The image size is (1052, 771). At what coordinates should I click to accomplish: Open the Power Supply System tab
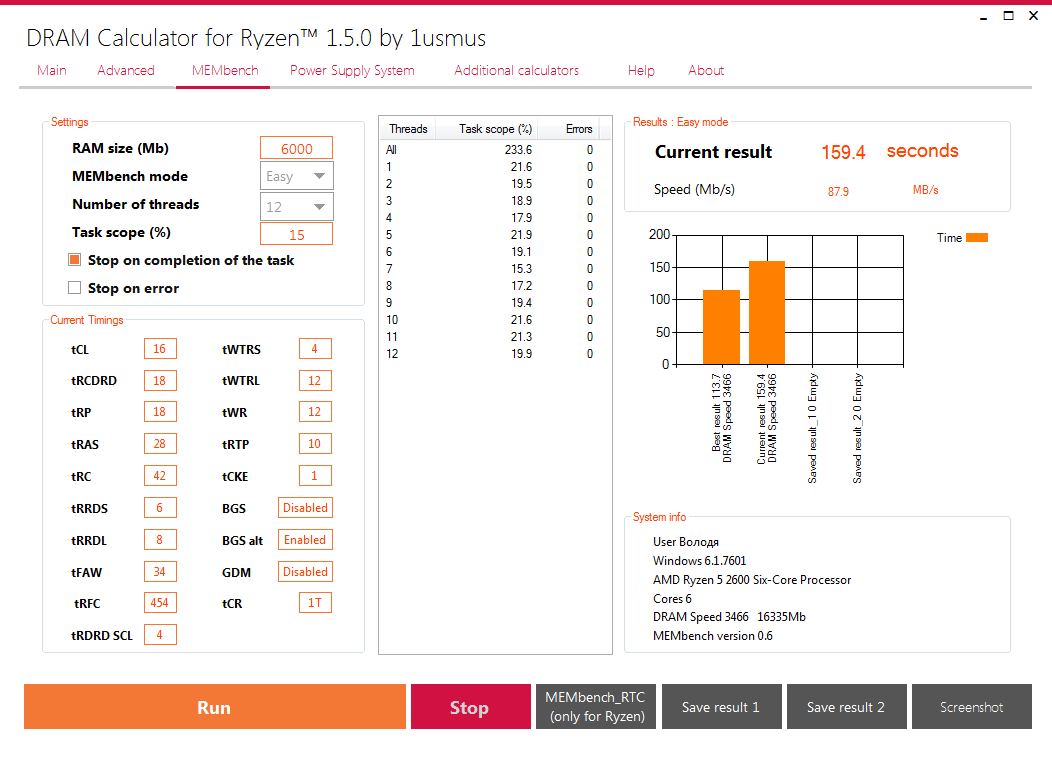[x=352, y=70]
